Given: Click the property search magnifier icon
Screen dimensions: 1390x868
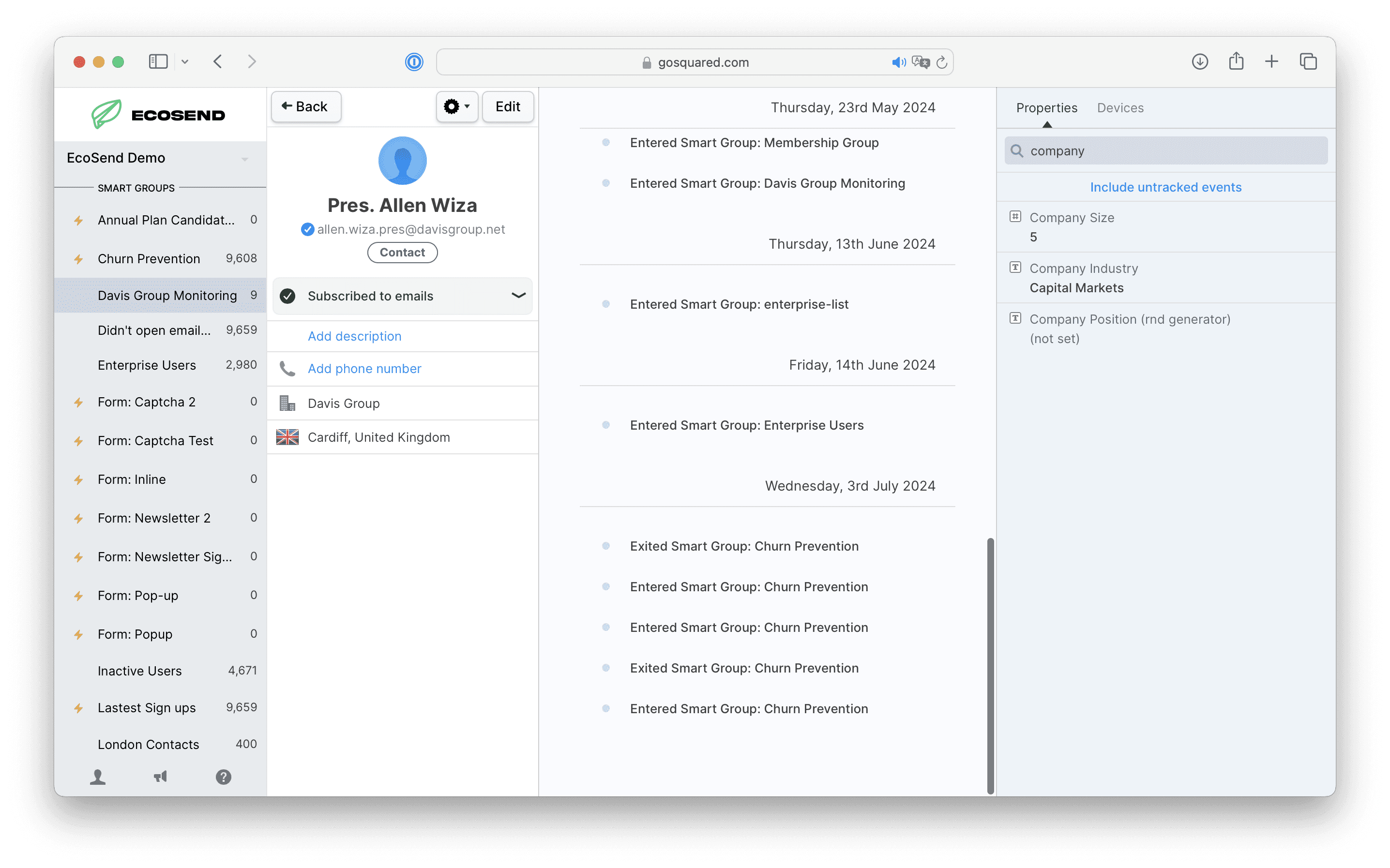Looking at the screenshot, I should (1016, 150).
